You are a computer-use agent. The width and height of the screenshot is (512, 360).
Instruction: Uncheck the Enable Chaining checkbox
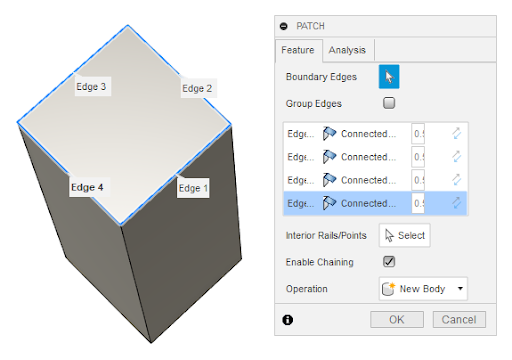coord(389,262)
